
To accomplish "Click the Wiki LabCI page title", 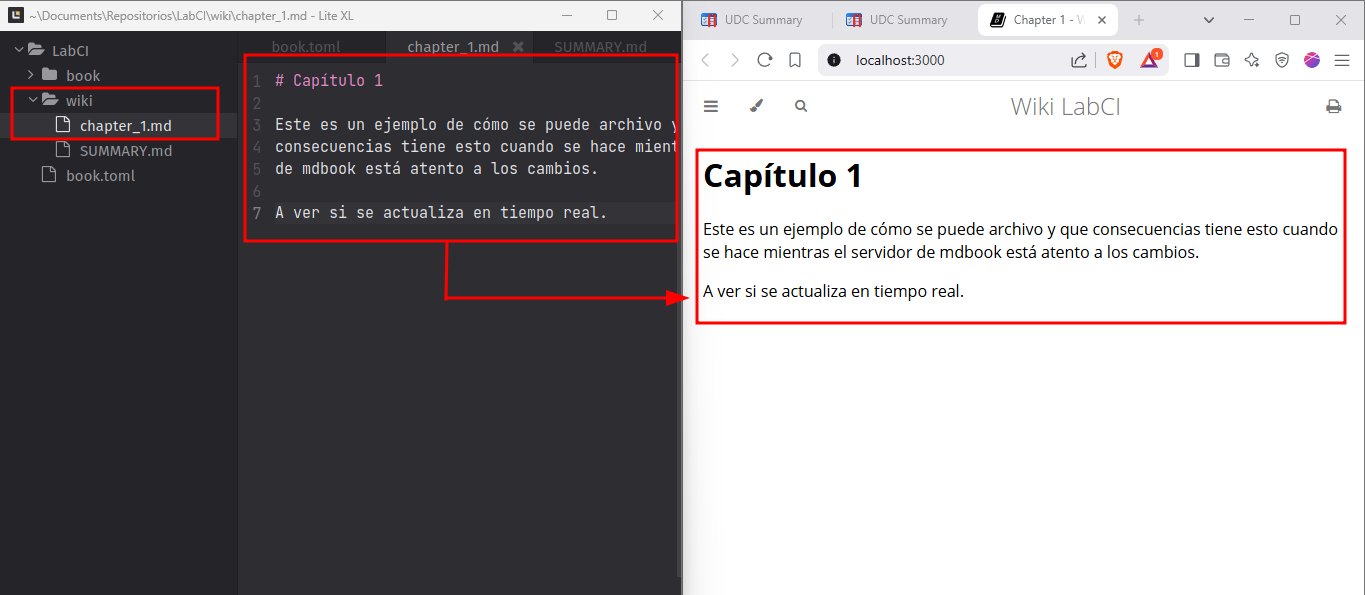I will [x=1065, y=106].
